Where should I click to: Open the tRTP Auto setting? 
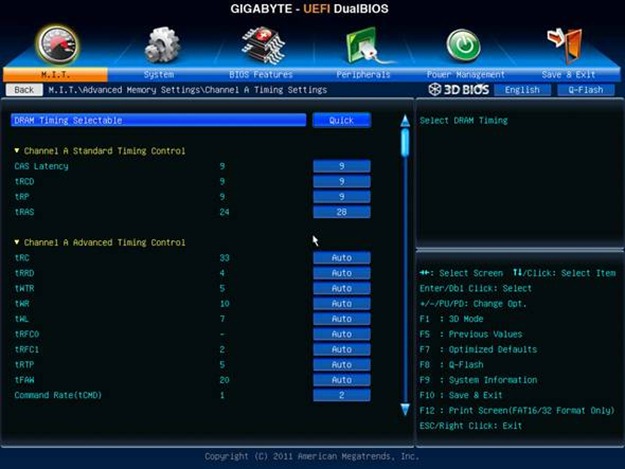pos(342,365)
